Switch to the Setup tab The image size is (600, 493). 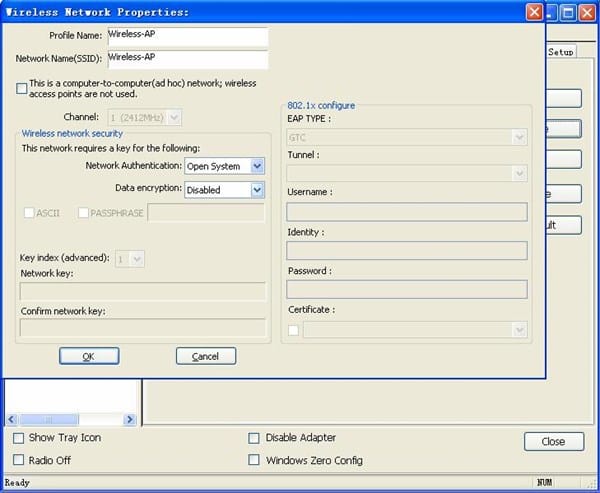pos(560,51)
